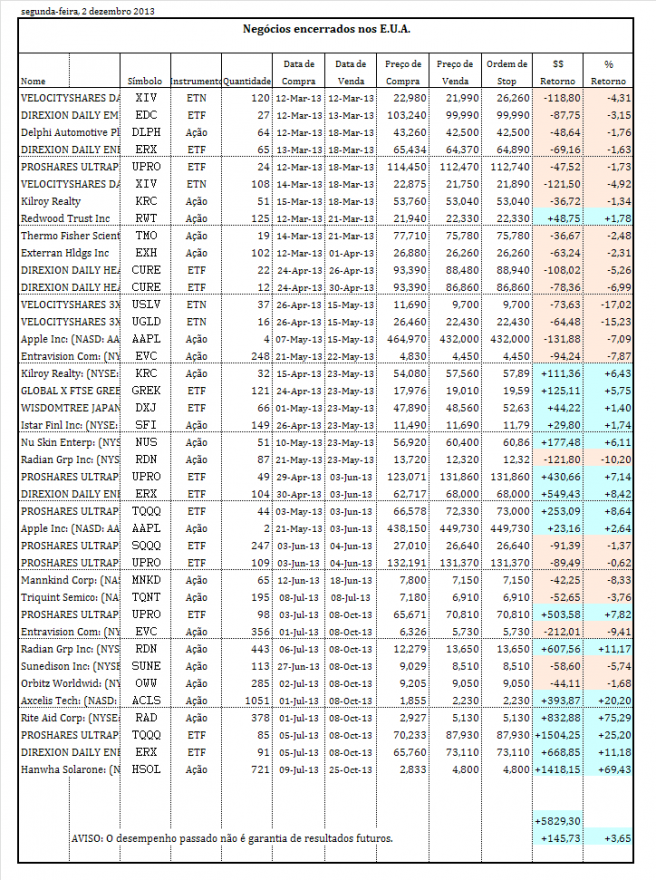The height and width of the screenshot is (880, 656).
Task: Select the 'Redwood Trust Inc' cell
Action: tap(65, 218)
